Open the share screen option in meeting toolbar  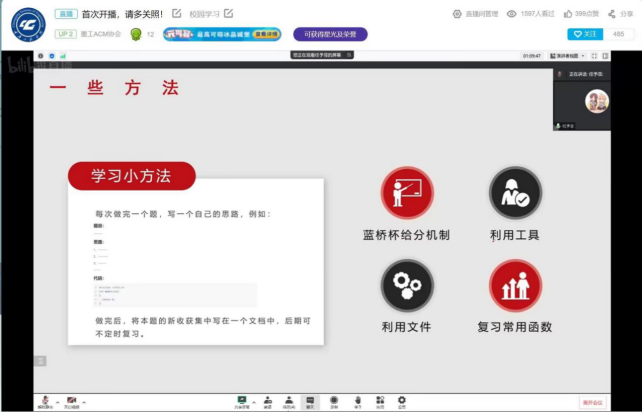click(x=242, y=401)
